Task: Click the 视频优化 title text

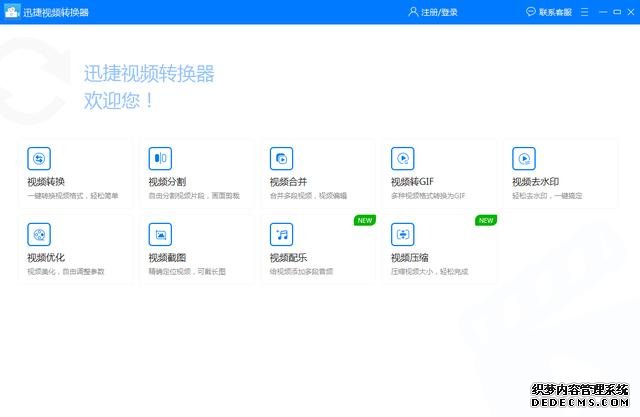Action: pos(46,257)
